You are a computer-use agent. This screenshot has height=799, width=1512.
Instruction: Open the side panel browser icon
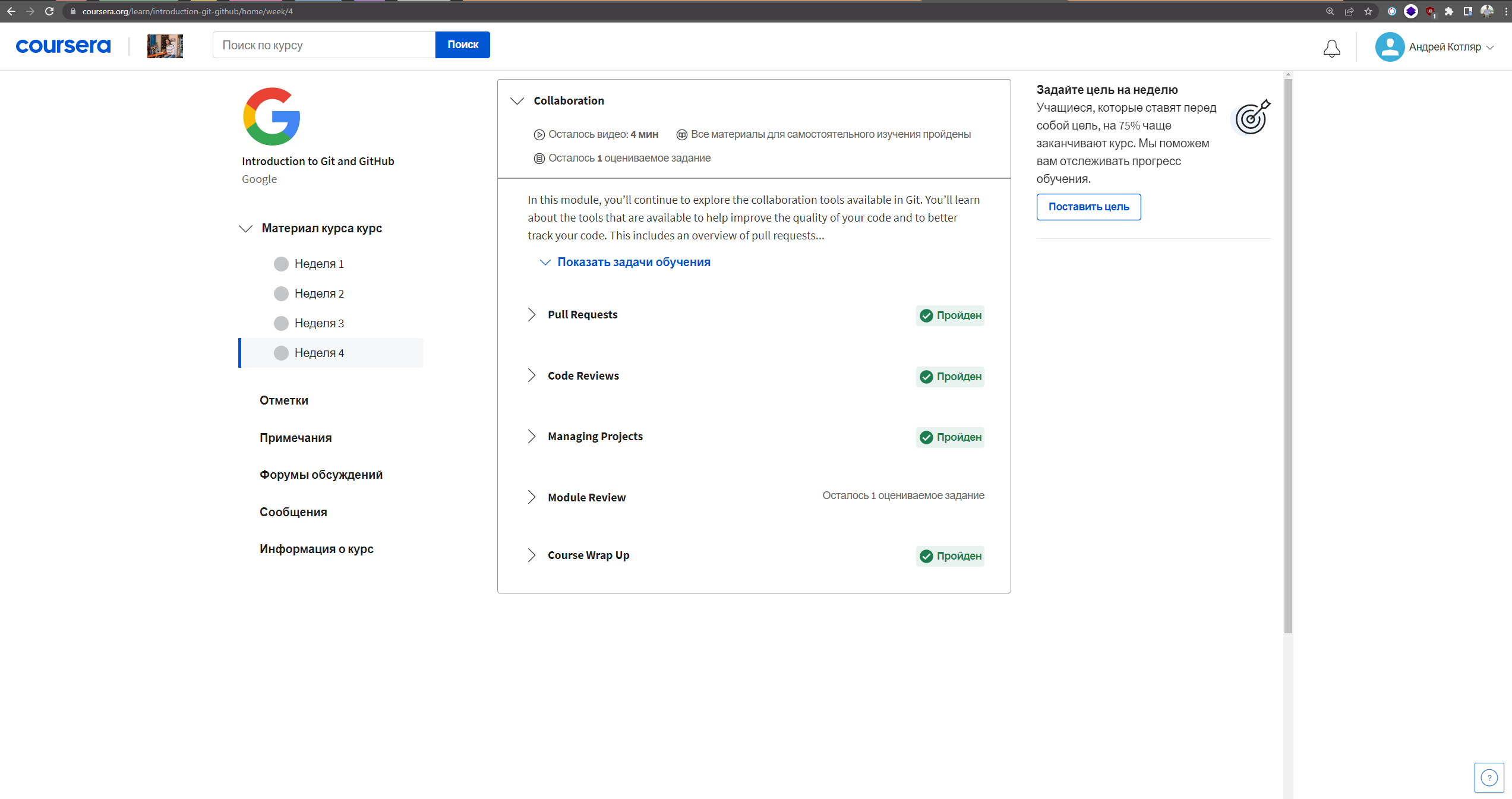click(1467, 11)
